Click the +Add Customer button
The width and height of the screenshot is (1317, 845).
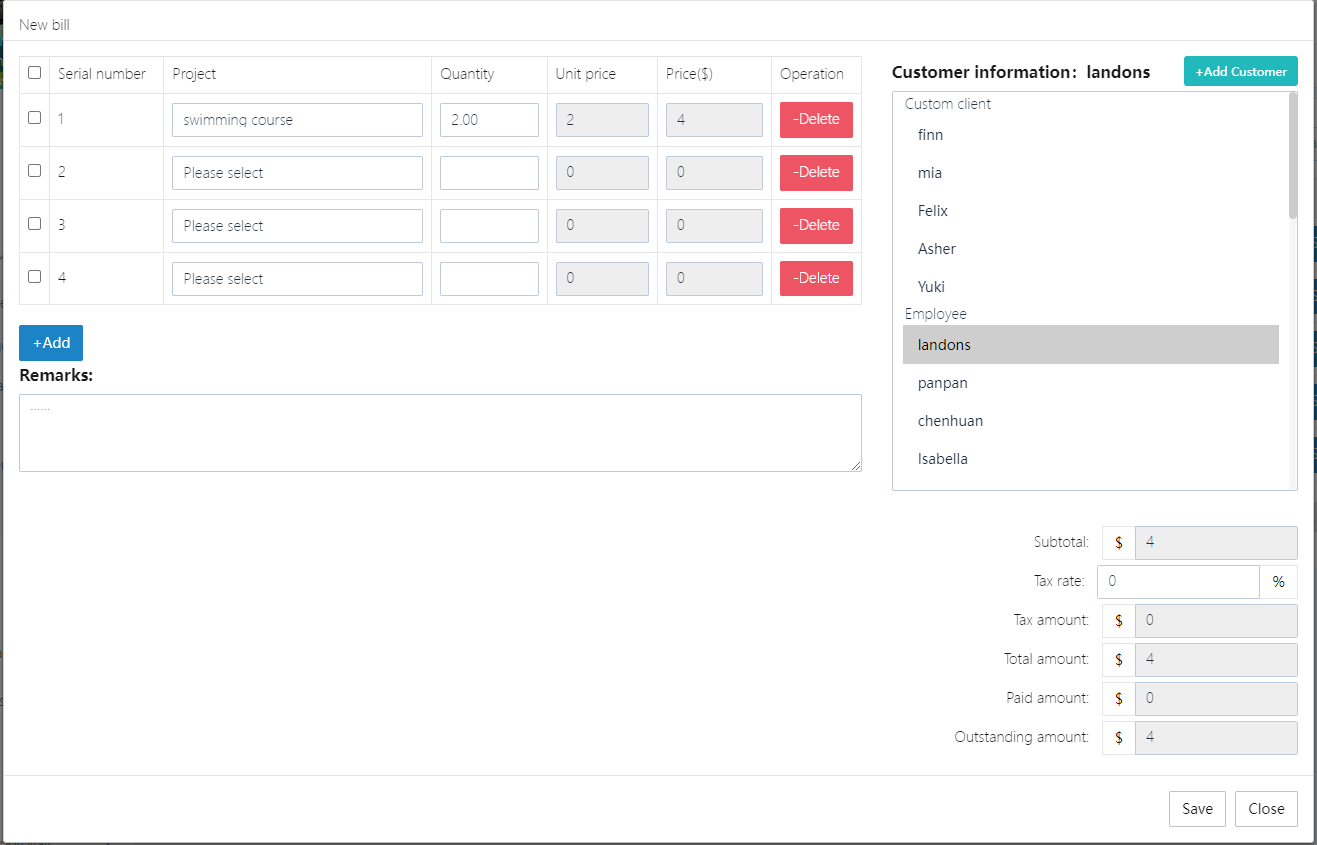coord(1240,72)
